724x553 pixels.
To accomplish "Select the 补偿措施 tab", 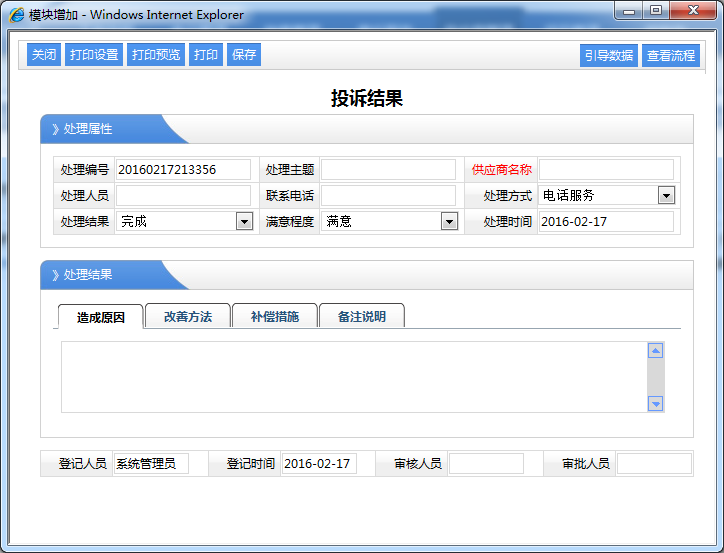I will click(274, 317).
